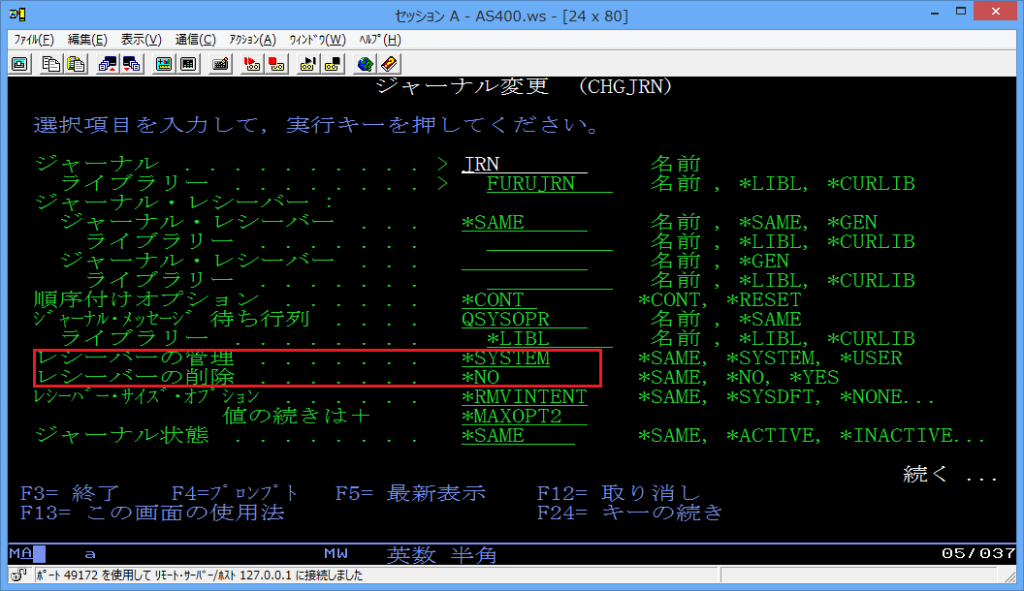Click the F12= 取り消し function key label
1024x591 pixels.
(618, 492)
